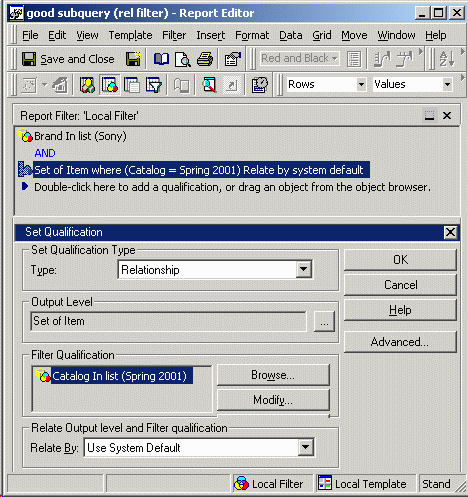Click the grayed page-by pages icon
The image size is (468, 497).
181,85
